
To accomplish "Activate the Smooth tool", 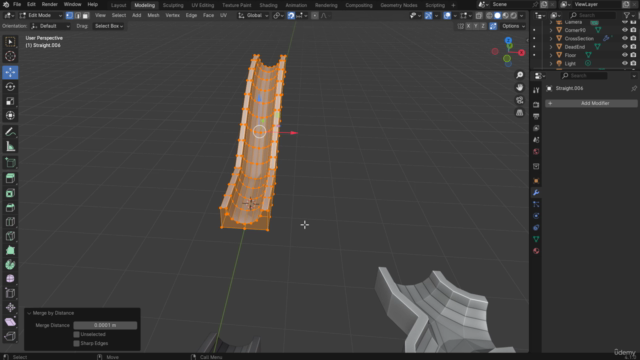I will pyautogui.click(x=10, y=279).
